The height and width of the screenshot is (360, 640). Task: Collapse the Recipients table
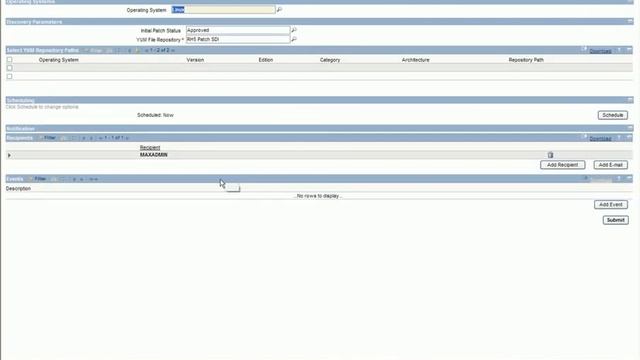pyautogui.click(x=629, y=138)
